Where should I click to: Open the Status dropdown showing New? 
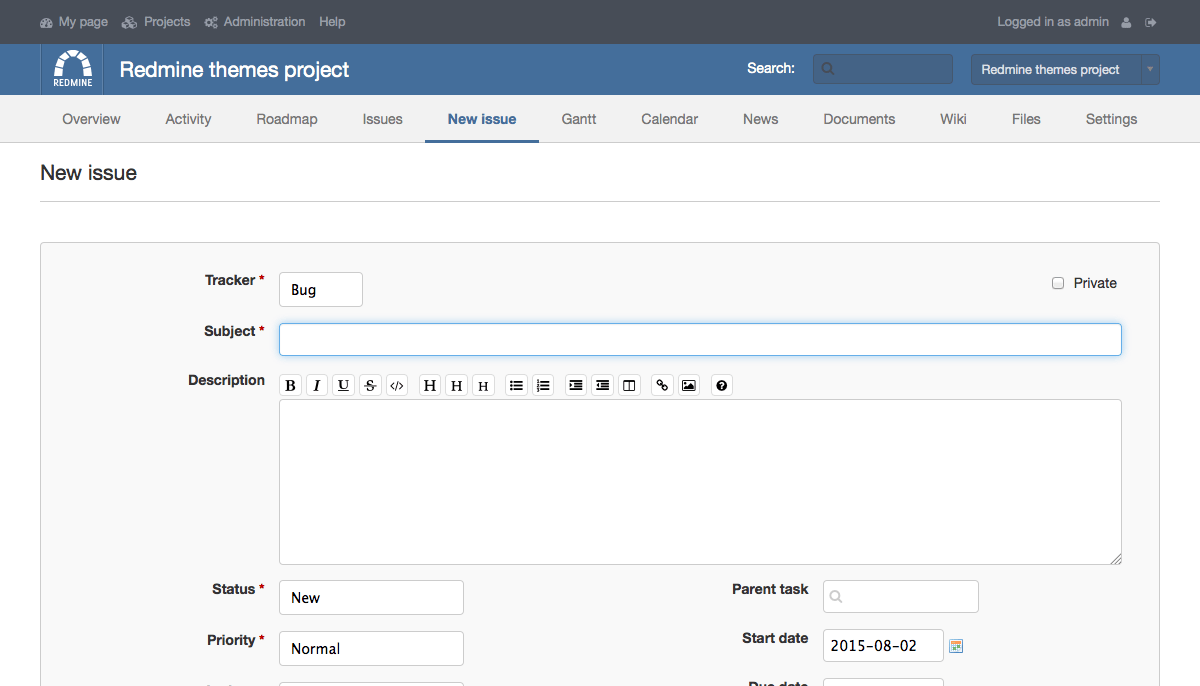tap(371, 597)
